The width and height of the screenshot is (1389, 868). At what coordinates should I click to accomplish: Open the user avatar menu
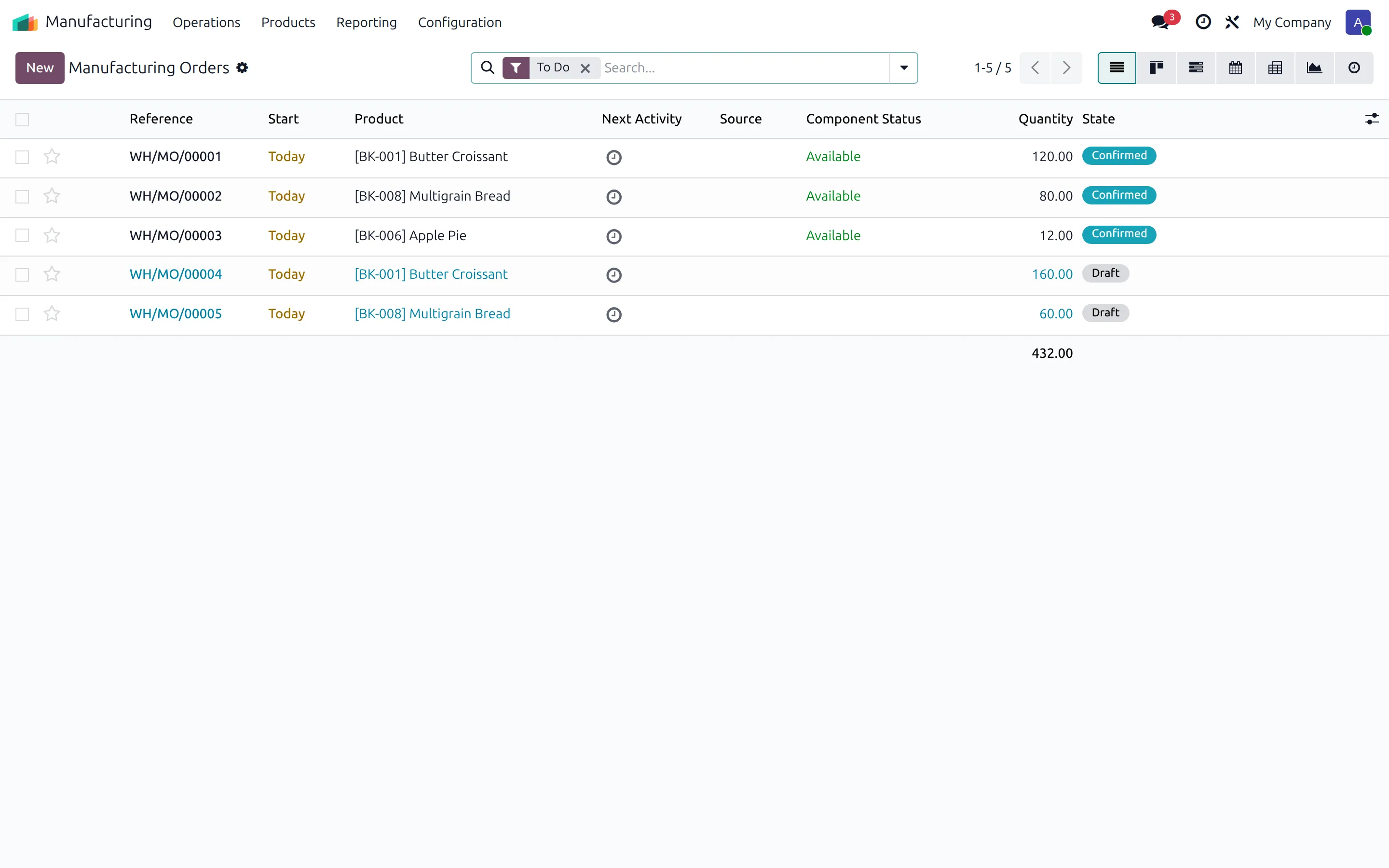(1358, 22)
